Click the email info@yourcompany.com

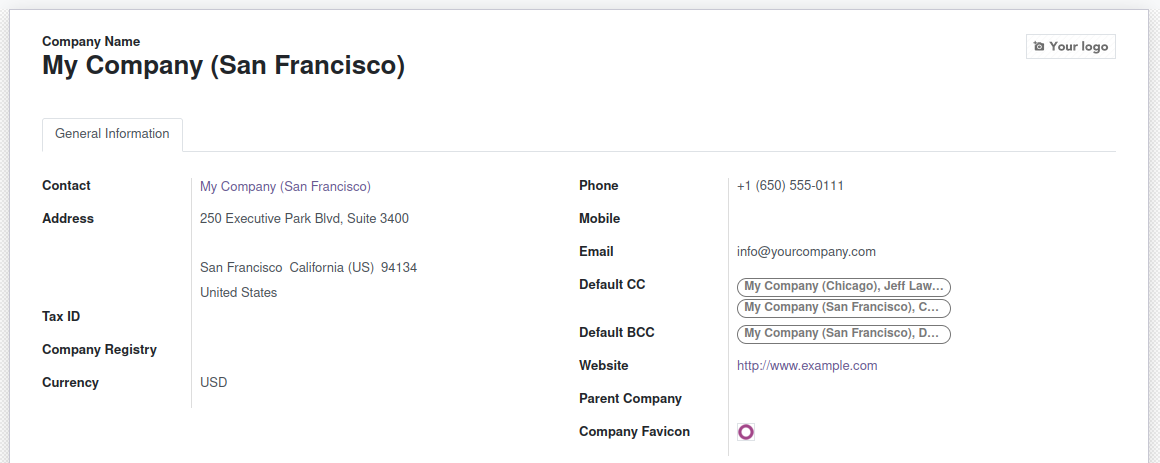click(x=806, y=251)
